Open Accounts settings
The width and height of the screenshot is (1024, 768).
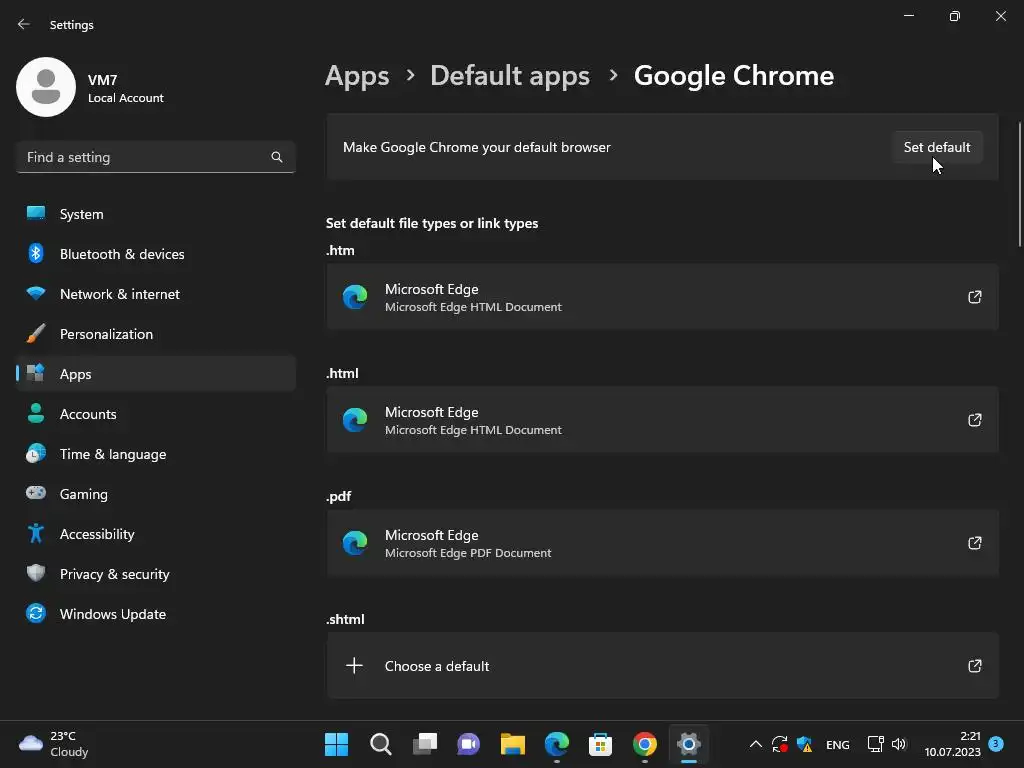155,414
